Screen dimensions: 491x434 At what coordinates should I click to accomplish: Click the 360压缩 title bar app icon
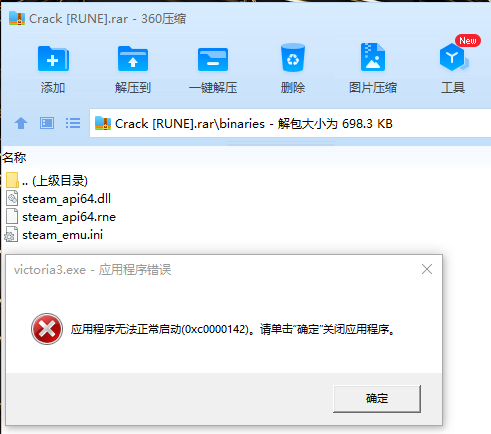(x=17, y=18)
